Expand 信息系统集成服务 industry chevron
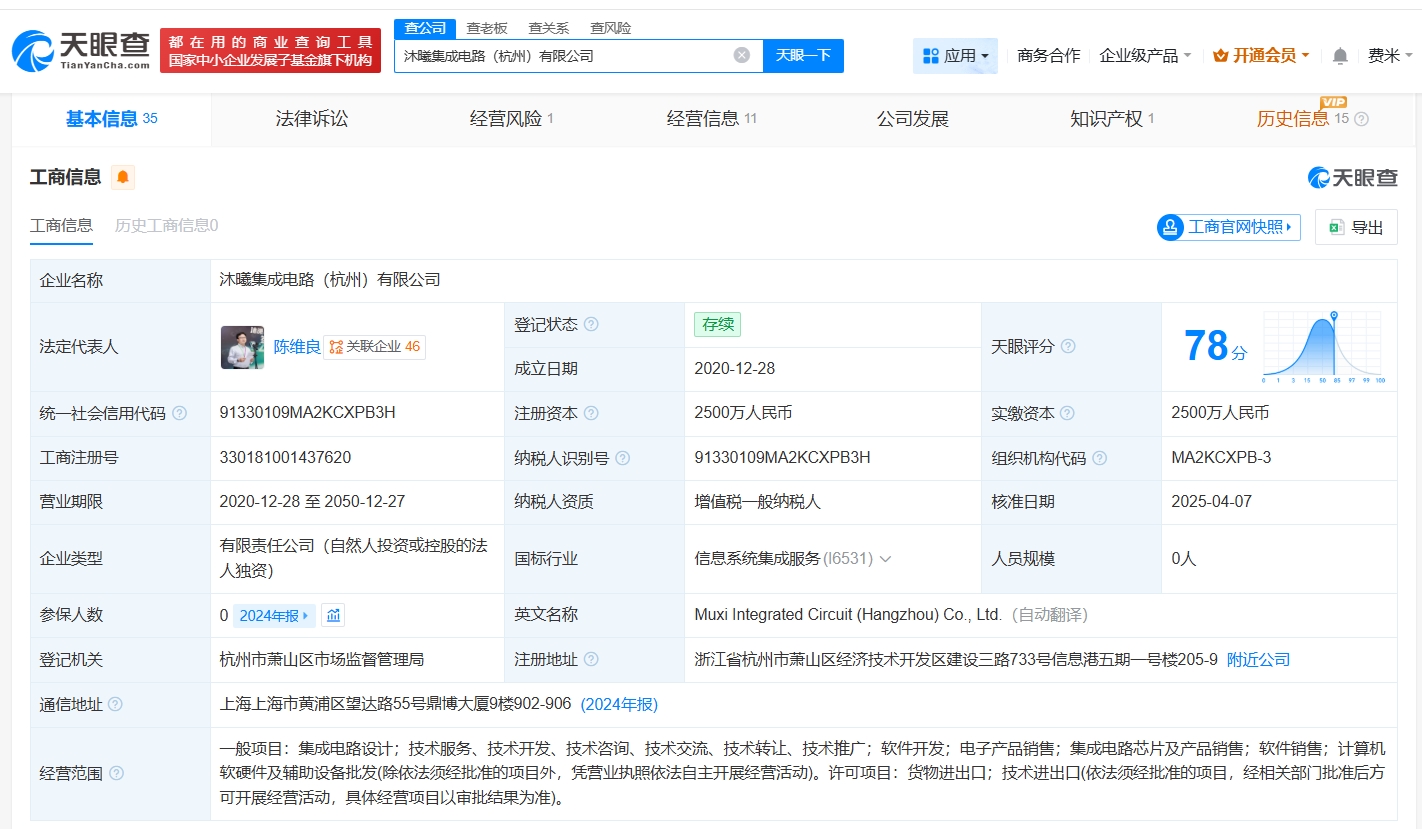This screenshot has width=1422, height=829. tap(885, 559)
